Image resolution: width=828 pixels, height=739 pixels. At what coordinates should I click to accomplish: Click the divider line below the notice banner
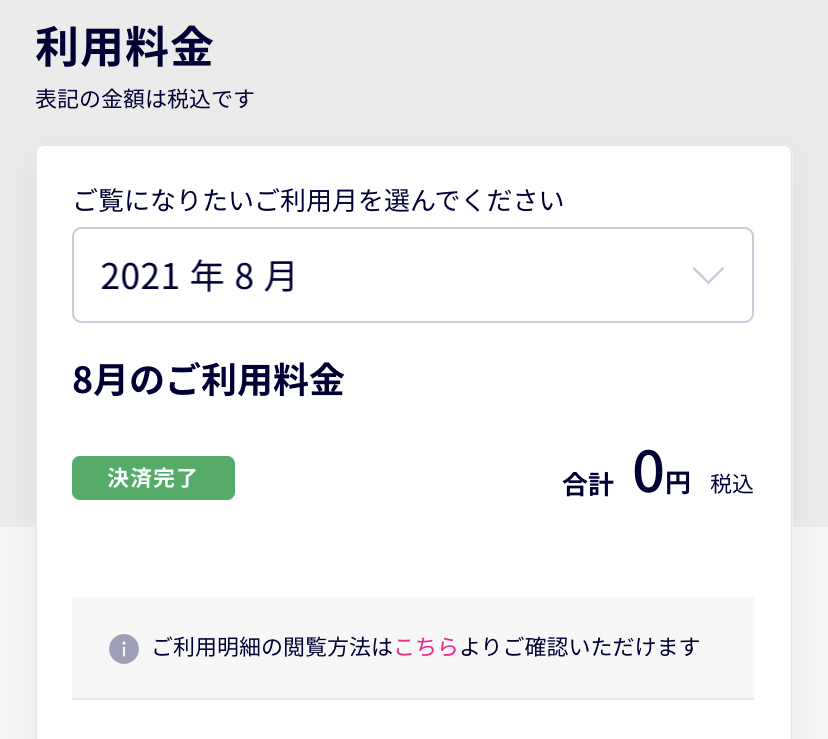(412, 698)
